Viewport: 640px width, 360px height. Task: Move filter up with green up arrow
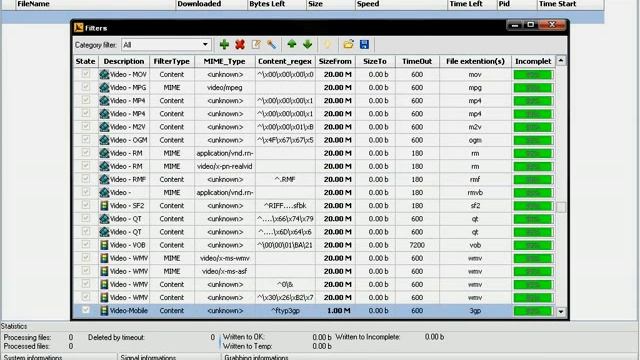[291, 44]
